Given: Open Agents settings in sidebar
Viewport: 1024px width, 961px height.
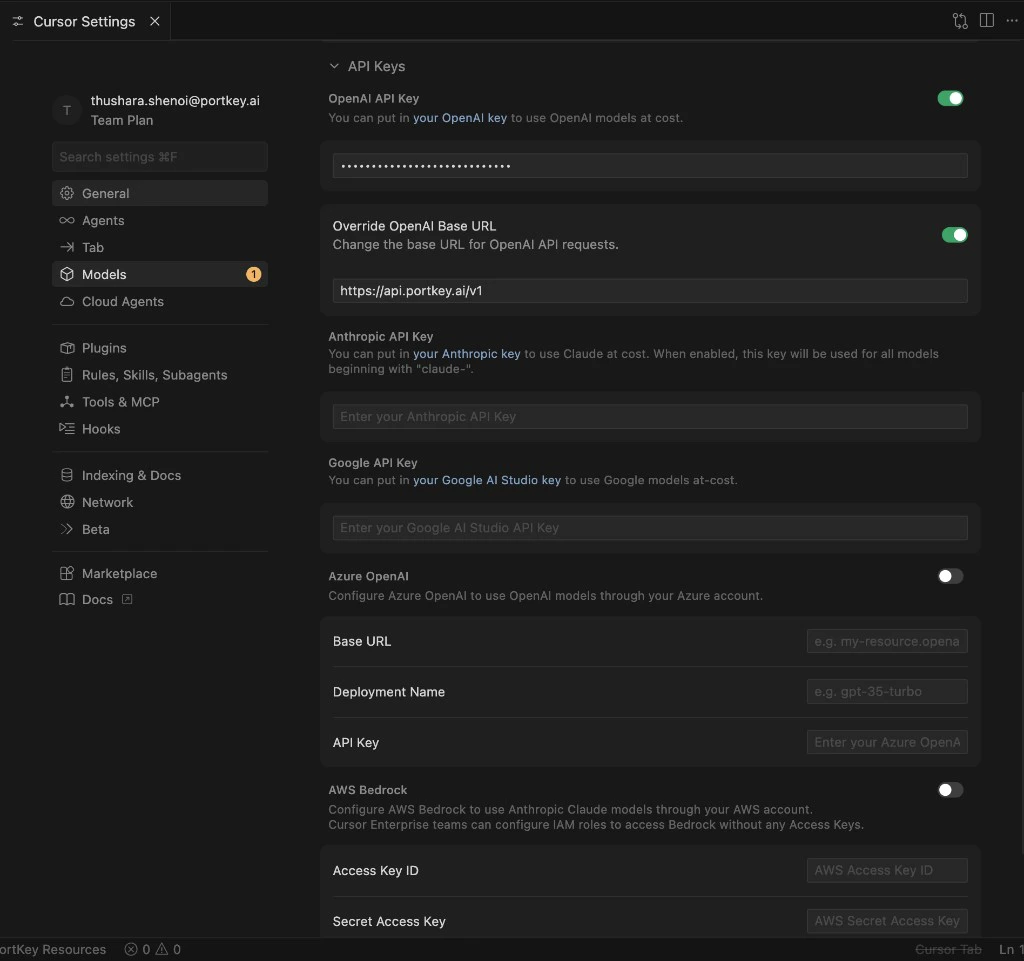Looking at the screenshot, I should pyautogui.click(x=160, y=221).
